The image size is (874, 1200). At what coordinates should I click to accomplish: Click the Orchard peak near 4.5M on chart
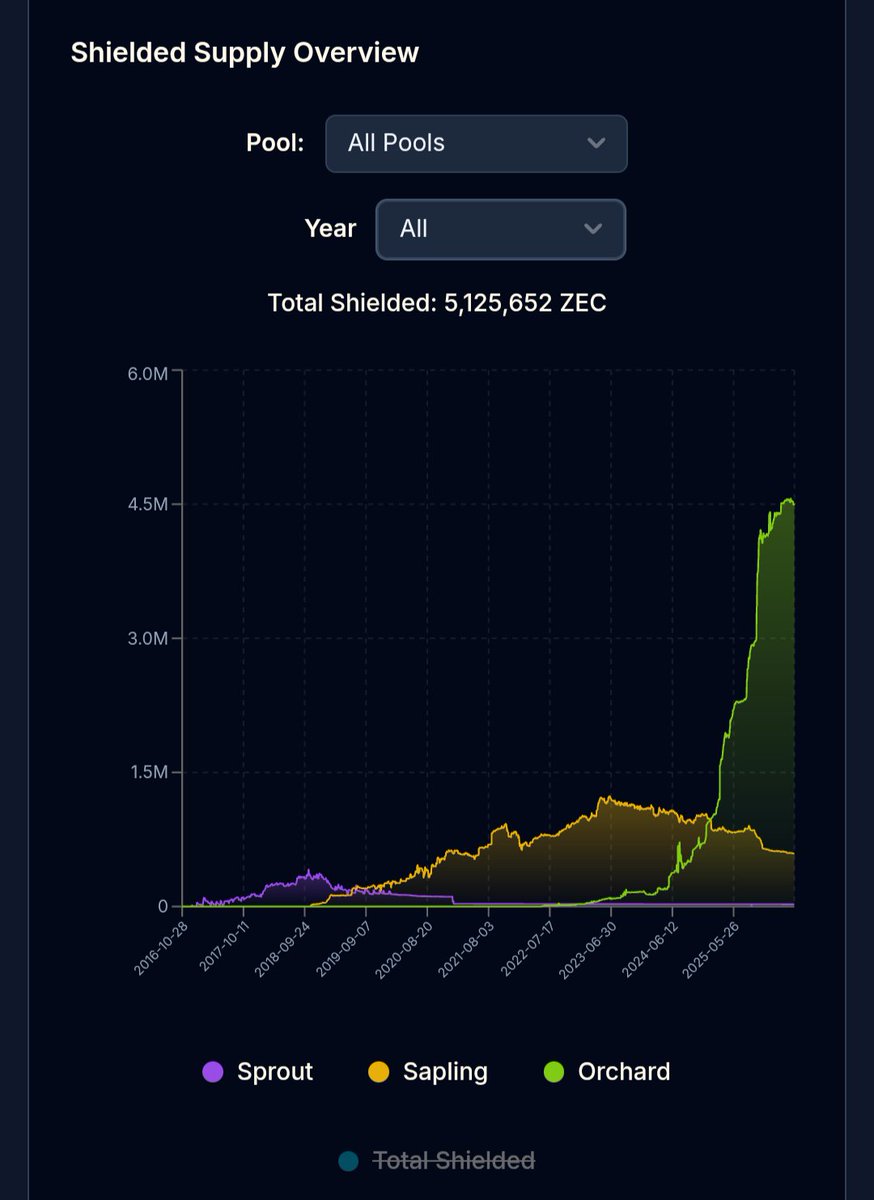pos(789,500)
